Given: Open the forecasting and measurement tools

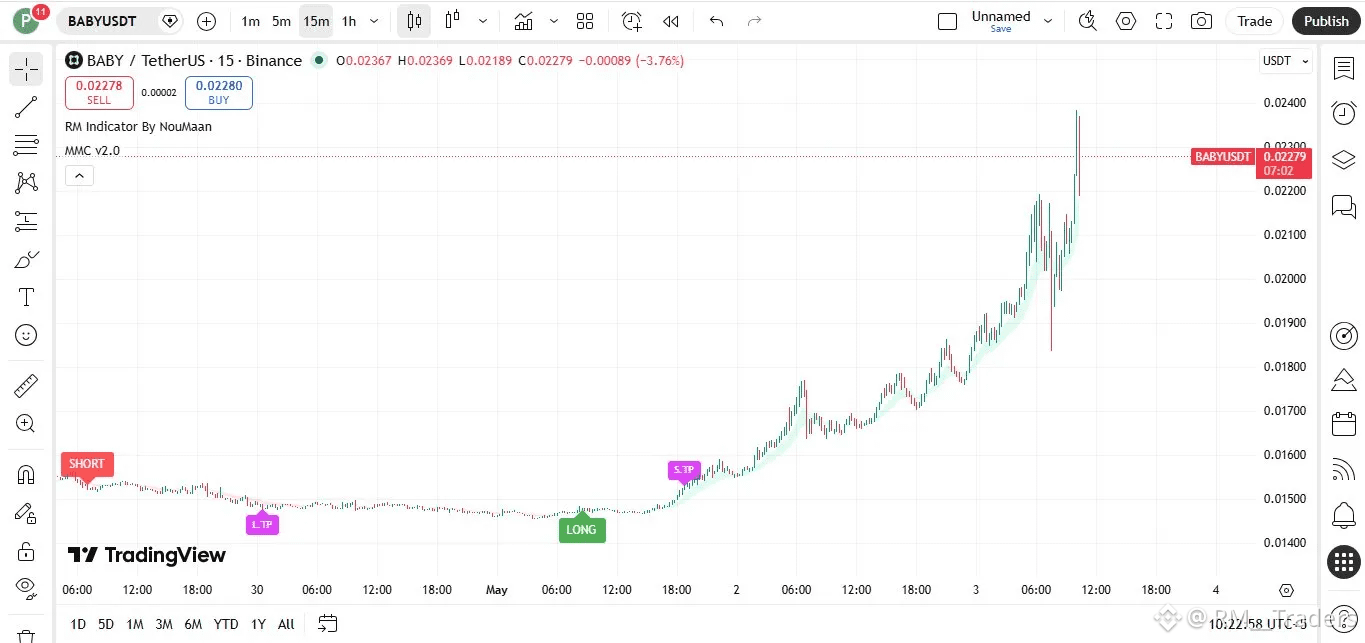Looking at the screenshot, I should coord(26,221).
